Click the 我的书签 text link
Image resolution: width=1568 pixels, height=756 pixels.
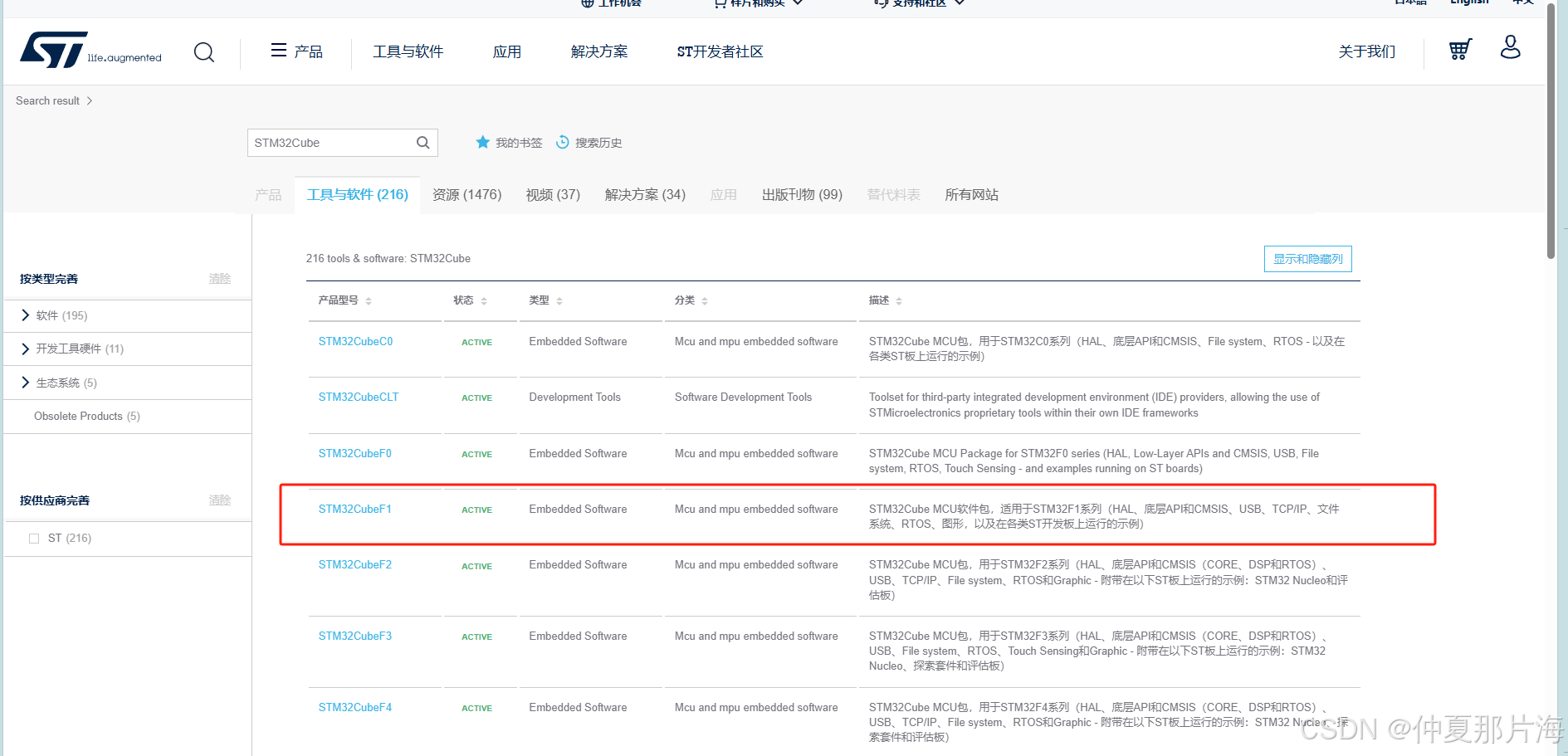tap(519, 143)
